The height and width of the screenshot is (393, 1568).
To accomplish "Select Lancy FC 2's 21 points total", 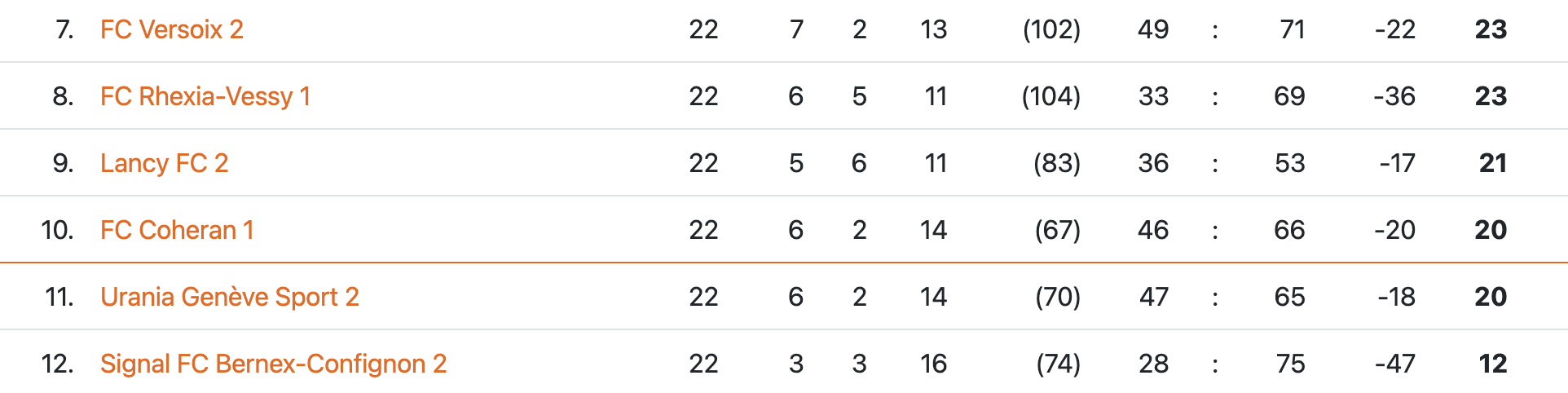I will (x=1492, y=164).
